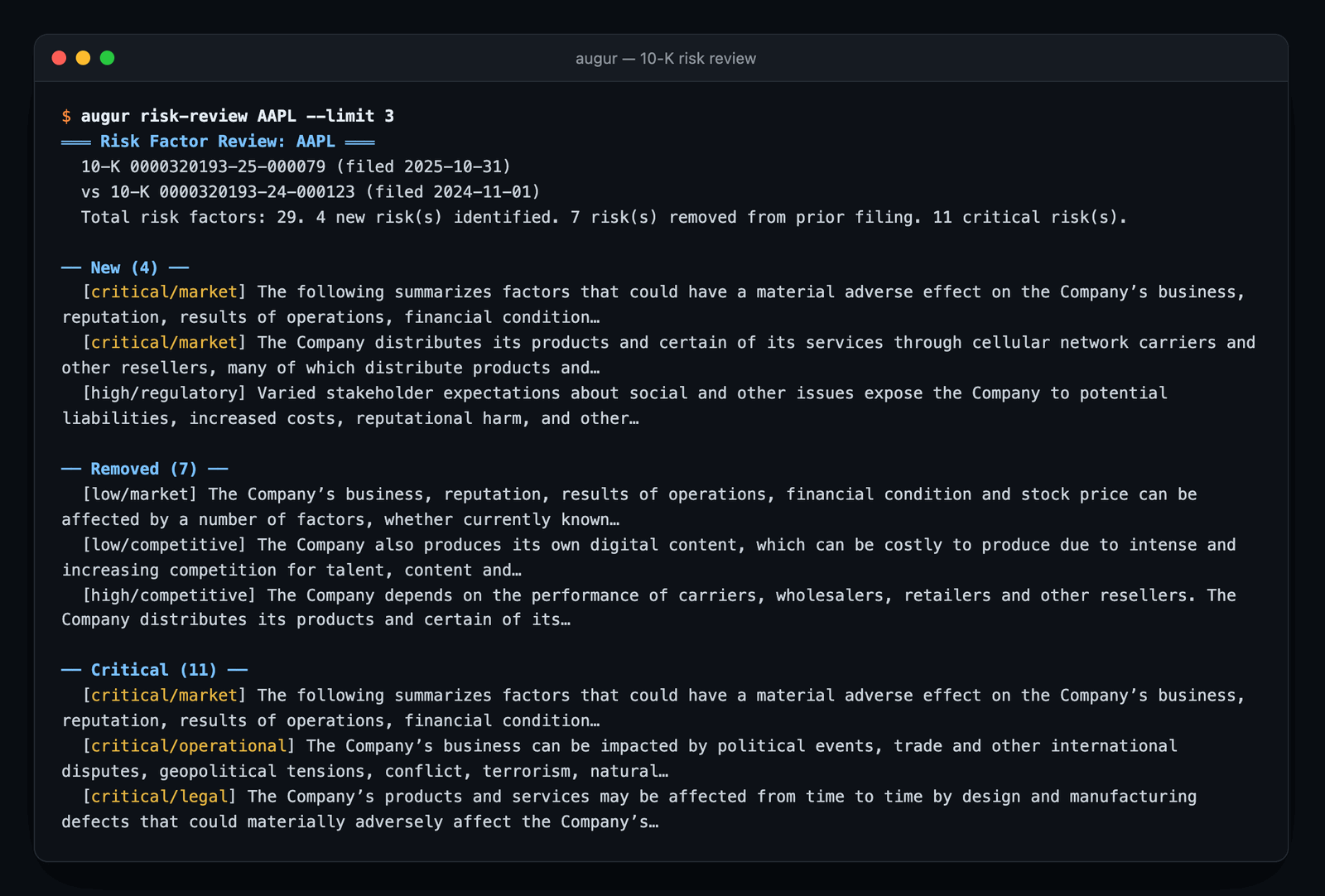1325x896 pixels.
Task: Click the 'critical/market' tag before 'The Company distributes'
Action: point(164,343)
